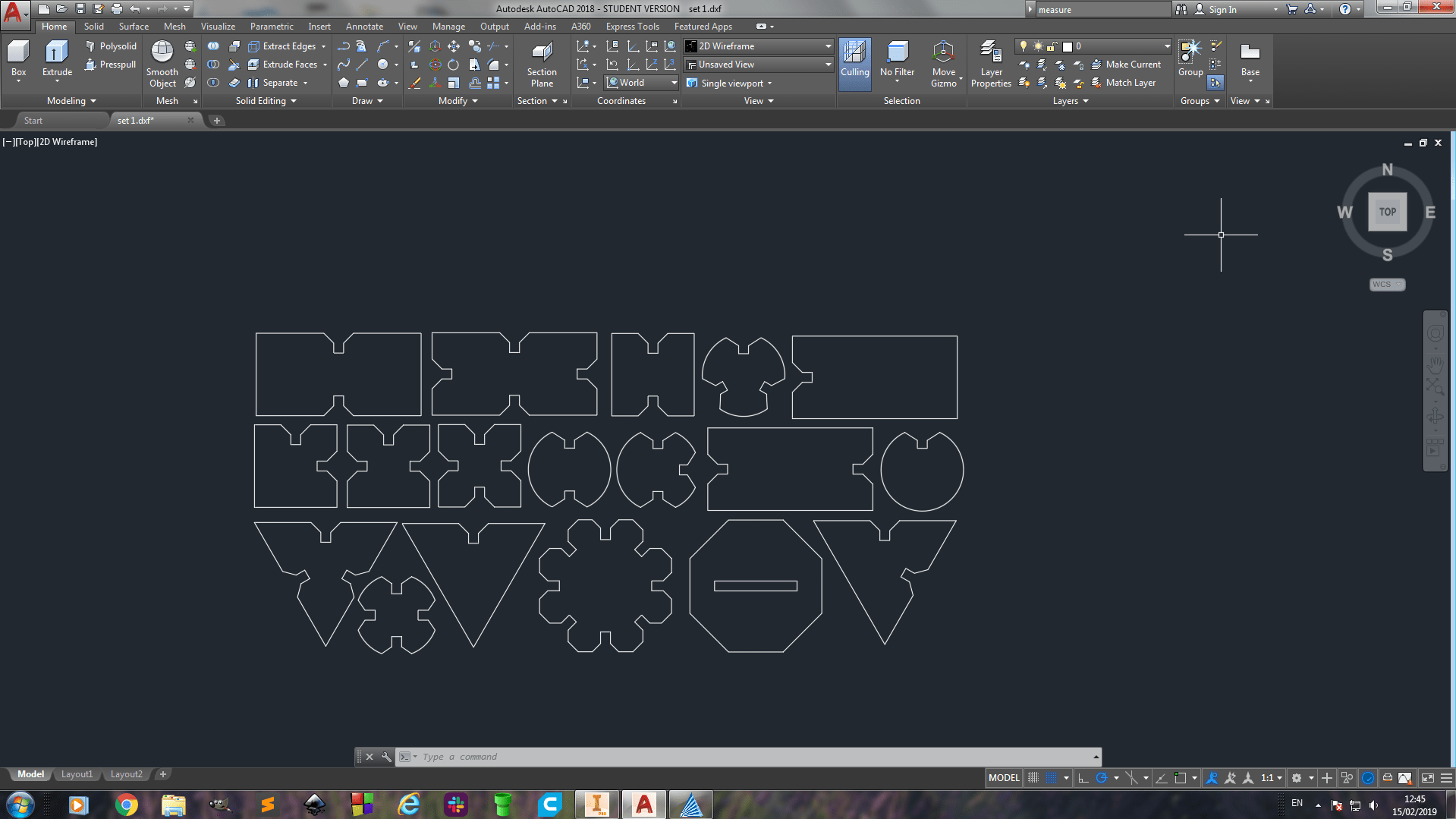
Task: Open the layer list dropdown showing 0
Action: 1094,46
